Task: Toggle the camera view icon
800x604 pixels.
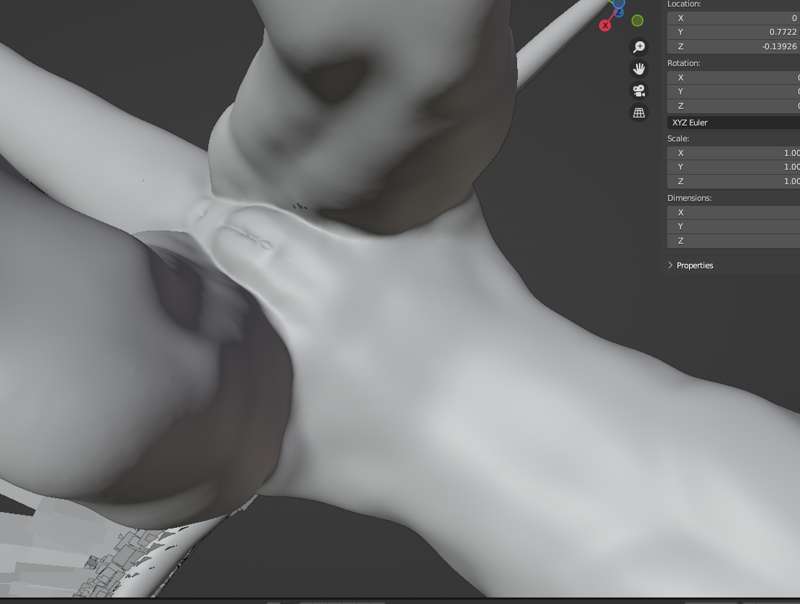Action: tap(639, 91)
